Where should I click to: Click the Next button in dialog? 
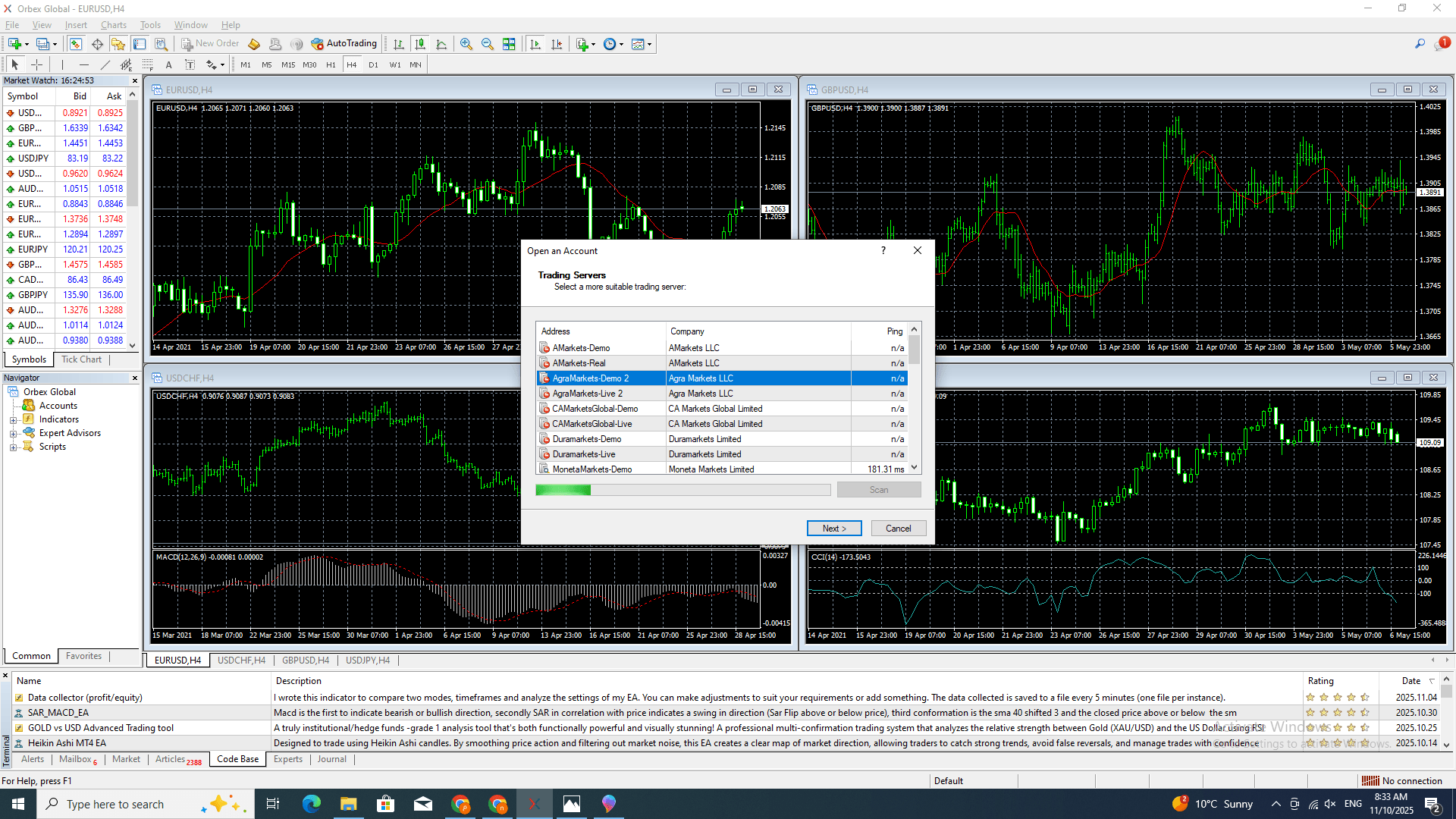(x=833, y=529)
